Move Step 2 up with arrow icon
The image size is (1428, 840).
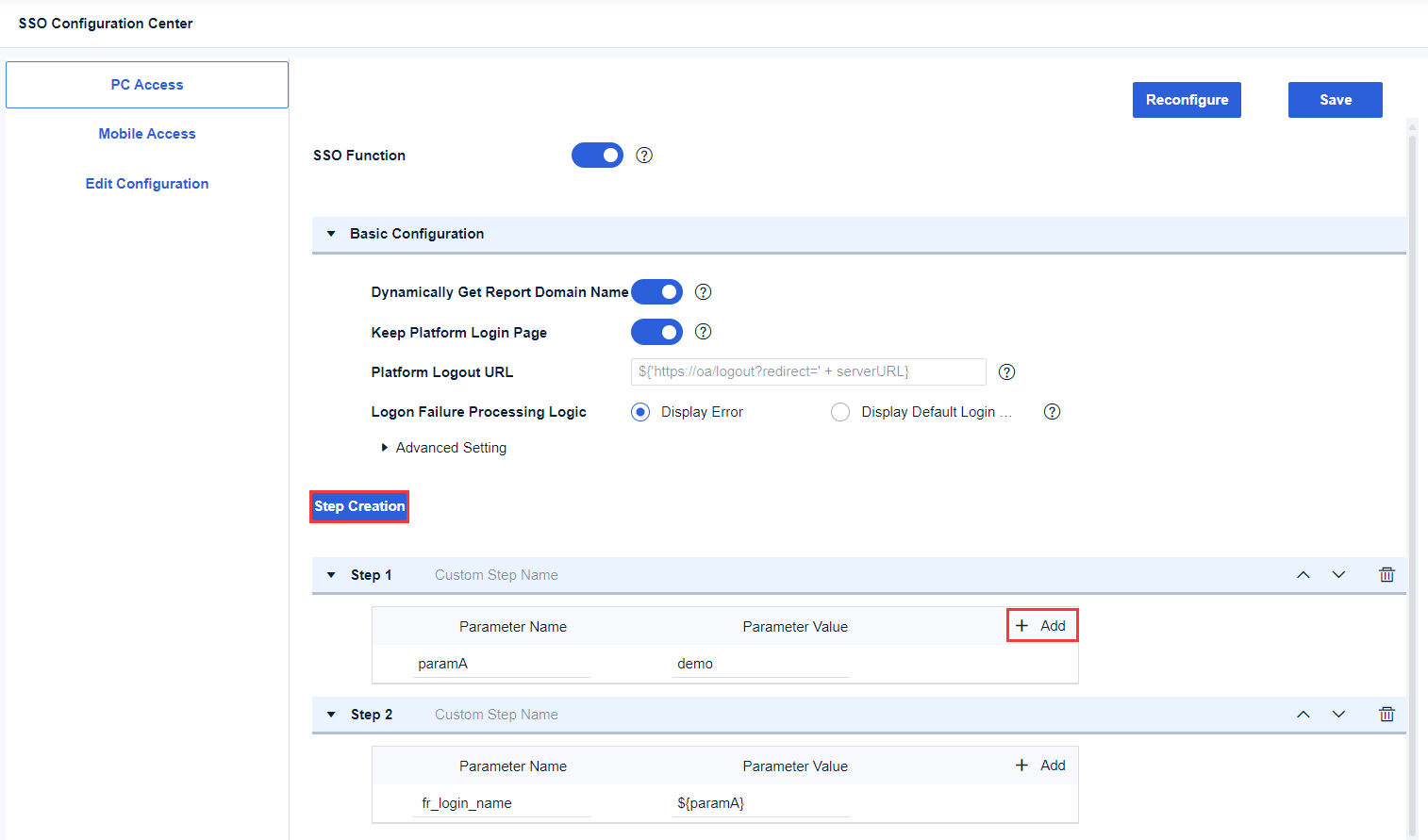1303,715
